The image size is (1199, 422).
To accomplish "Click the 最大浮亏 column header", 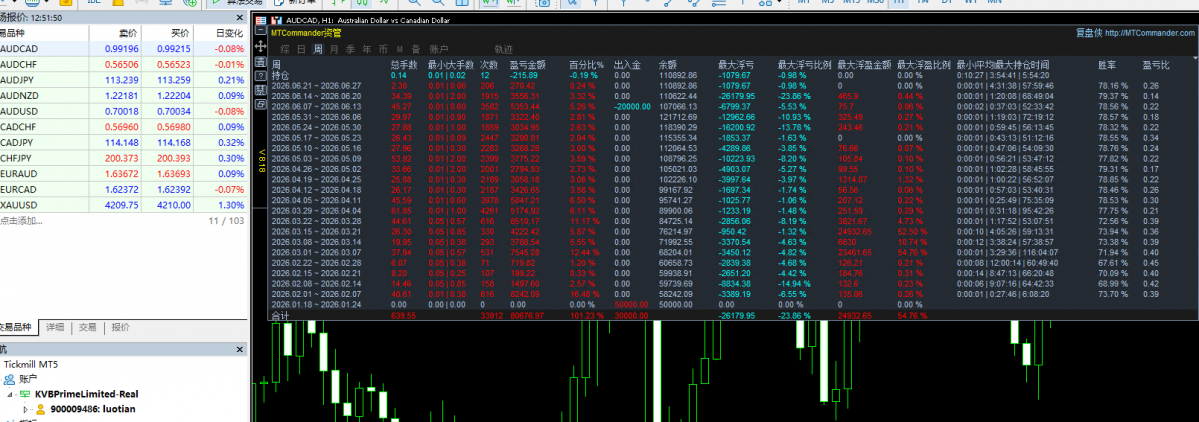I will [736, 65].
